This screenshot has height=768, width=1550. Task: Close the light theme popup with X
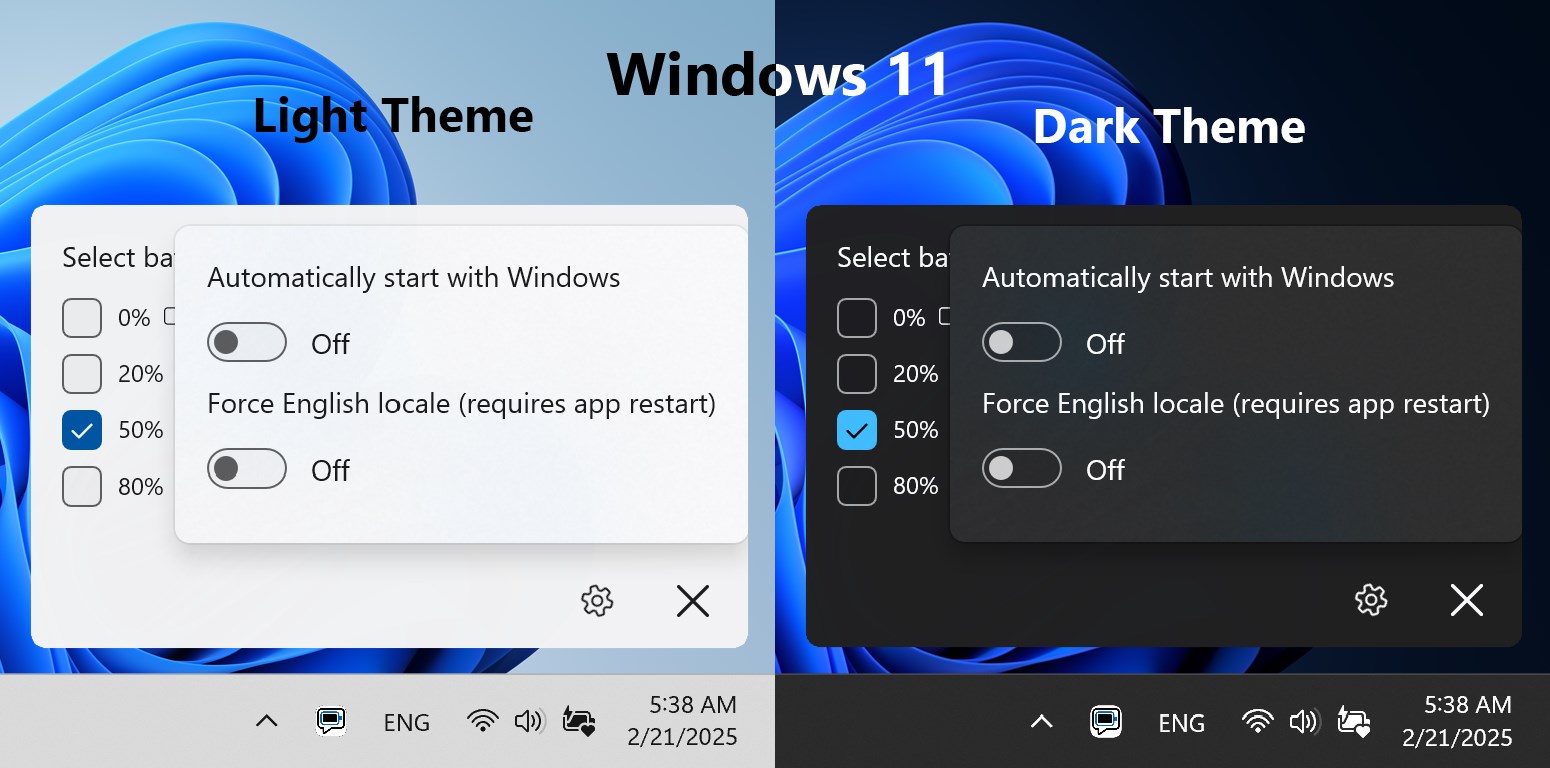[693, 601]
